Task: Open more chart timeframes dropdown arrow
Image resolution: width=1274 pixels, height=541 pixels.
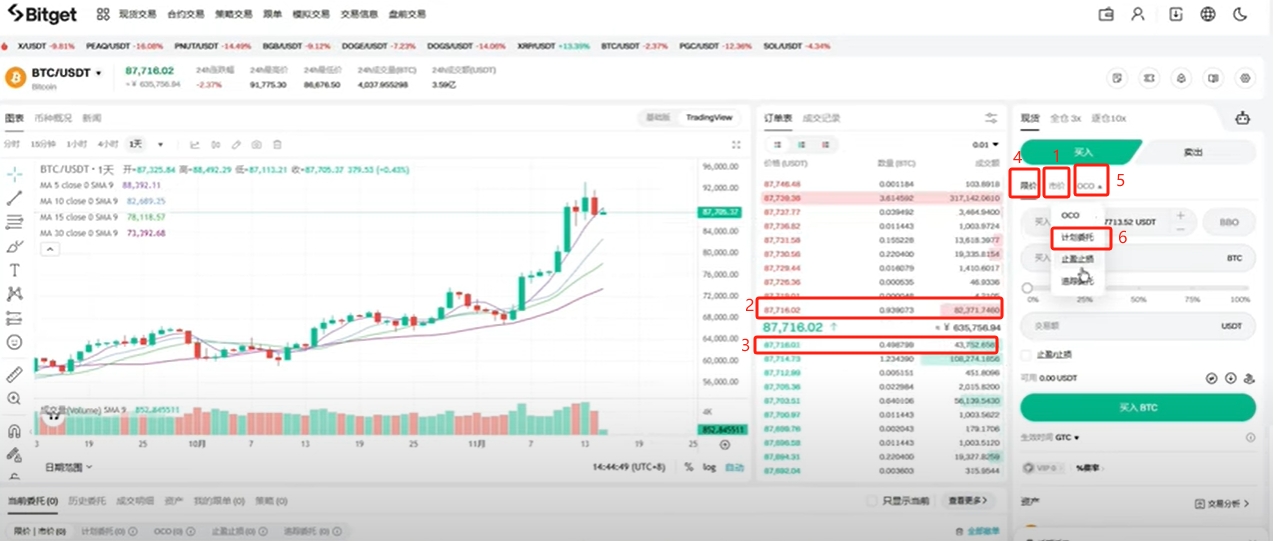Action: coord(160,144)
